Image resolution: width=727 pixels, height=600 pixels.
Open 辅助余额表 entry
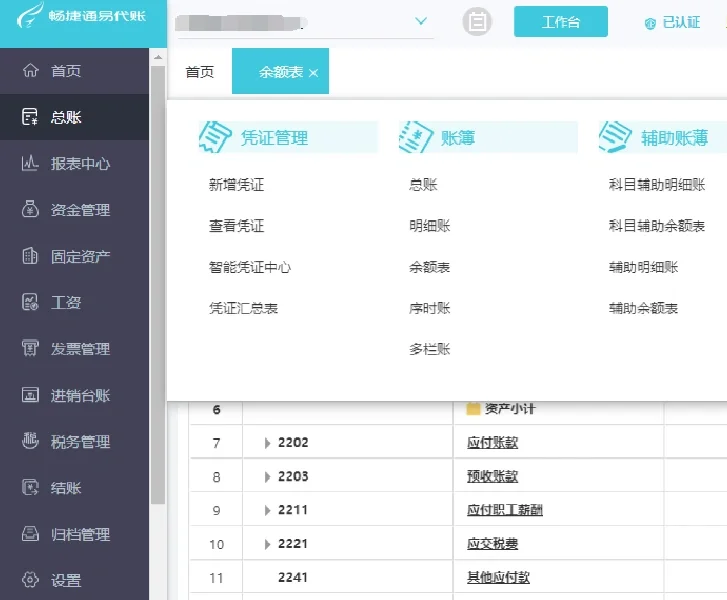tap(644, 308)
